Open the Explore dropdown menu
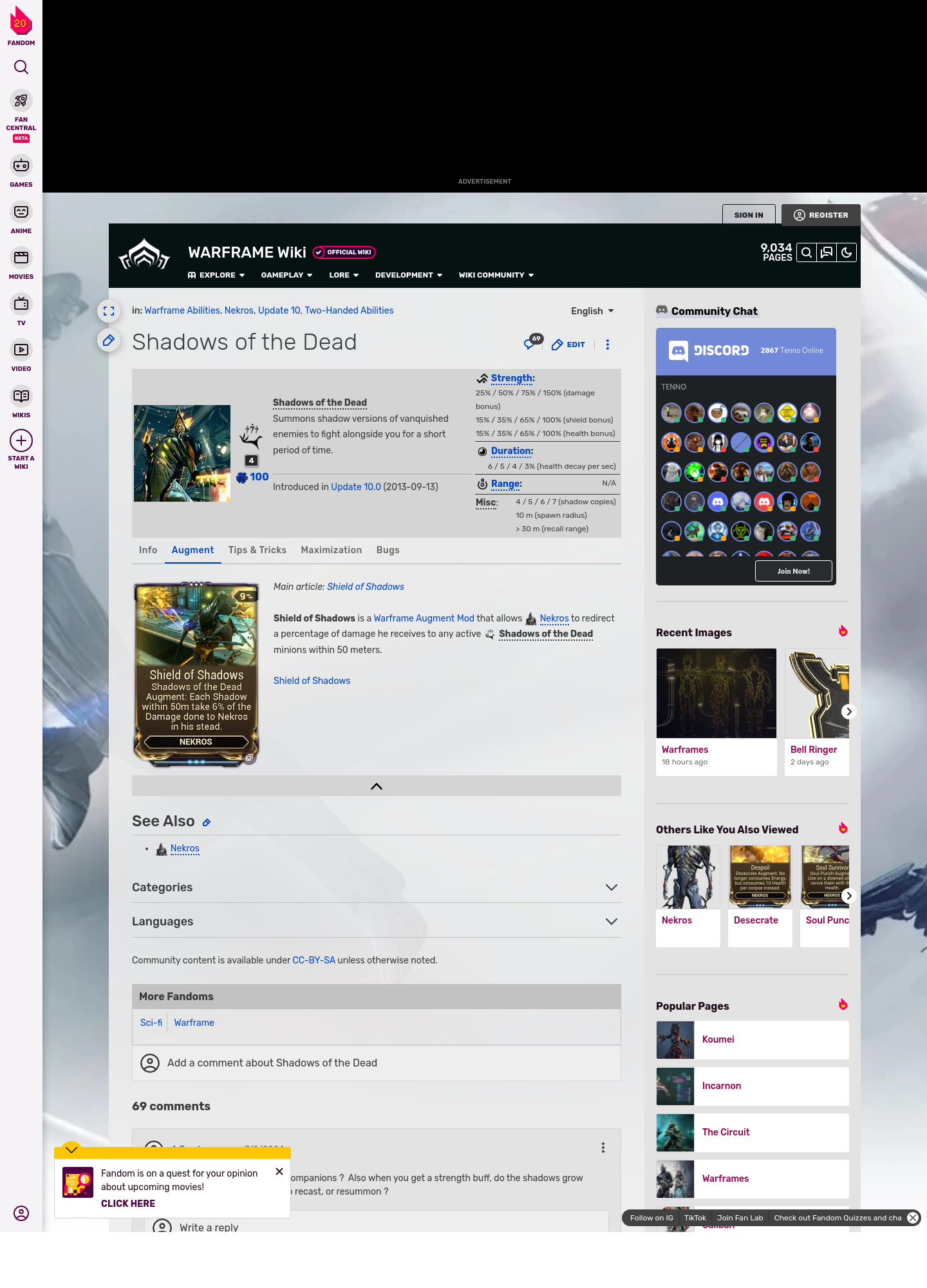Image resolution: width=927 pixels, height=1288 pixels. pyautogui.click(x=216, y=275)
